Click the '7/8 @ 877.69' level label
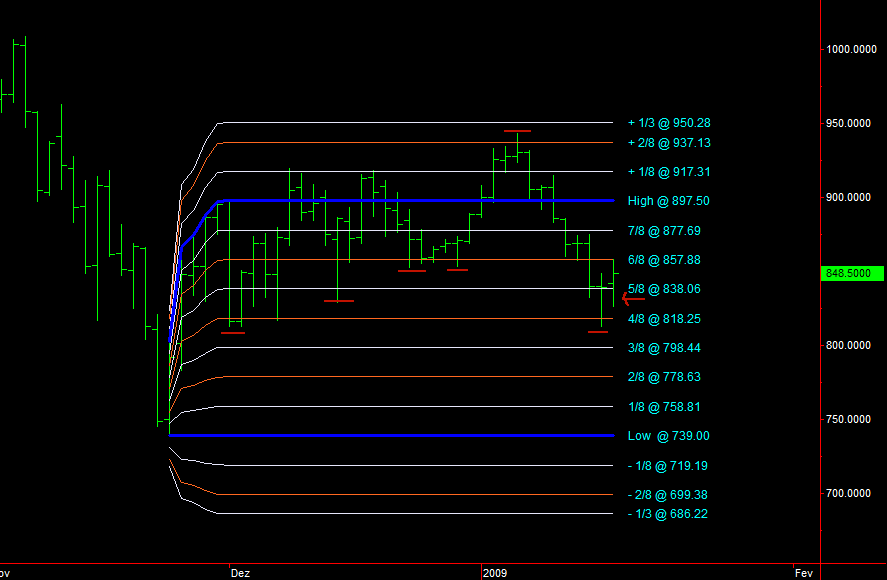The width and height of the screenshot is (887, 580). point(664,231)
